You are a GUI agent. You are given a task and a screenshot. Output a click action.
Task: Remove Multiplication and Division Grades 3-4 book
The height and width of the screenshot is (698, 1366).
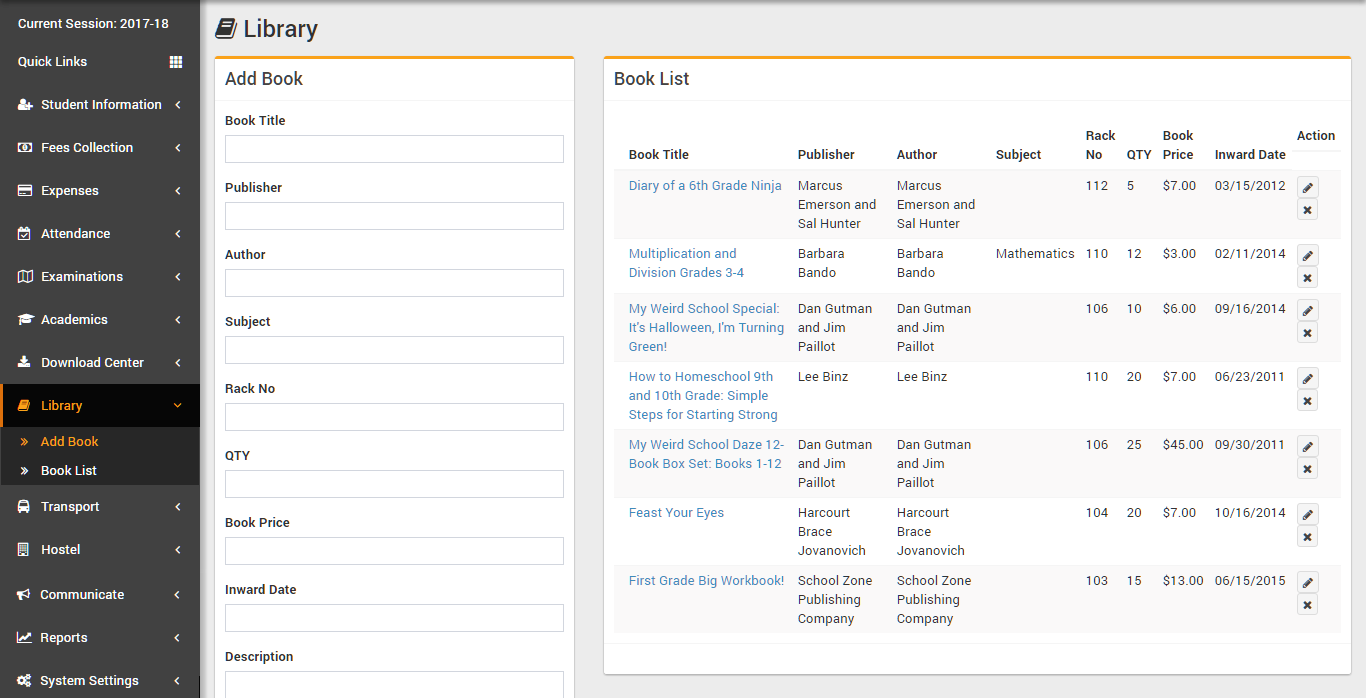pos(1307,278)
